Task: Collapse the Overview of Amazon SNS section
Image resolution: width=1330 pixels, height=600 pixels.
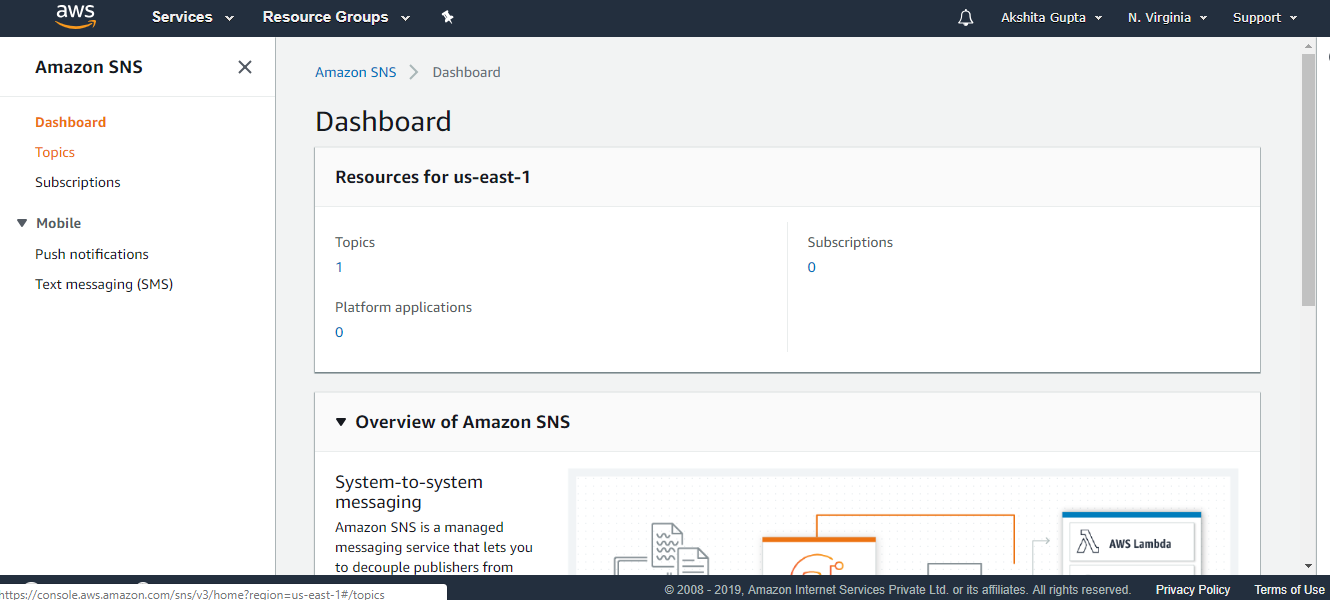Action: point(340,421)
